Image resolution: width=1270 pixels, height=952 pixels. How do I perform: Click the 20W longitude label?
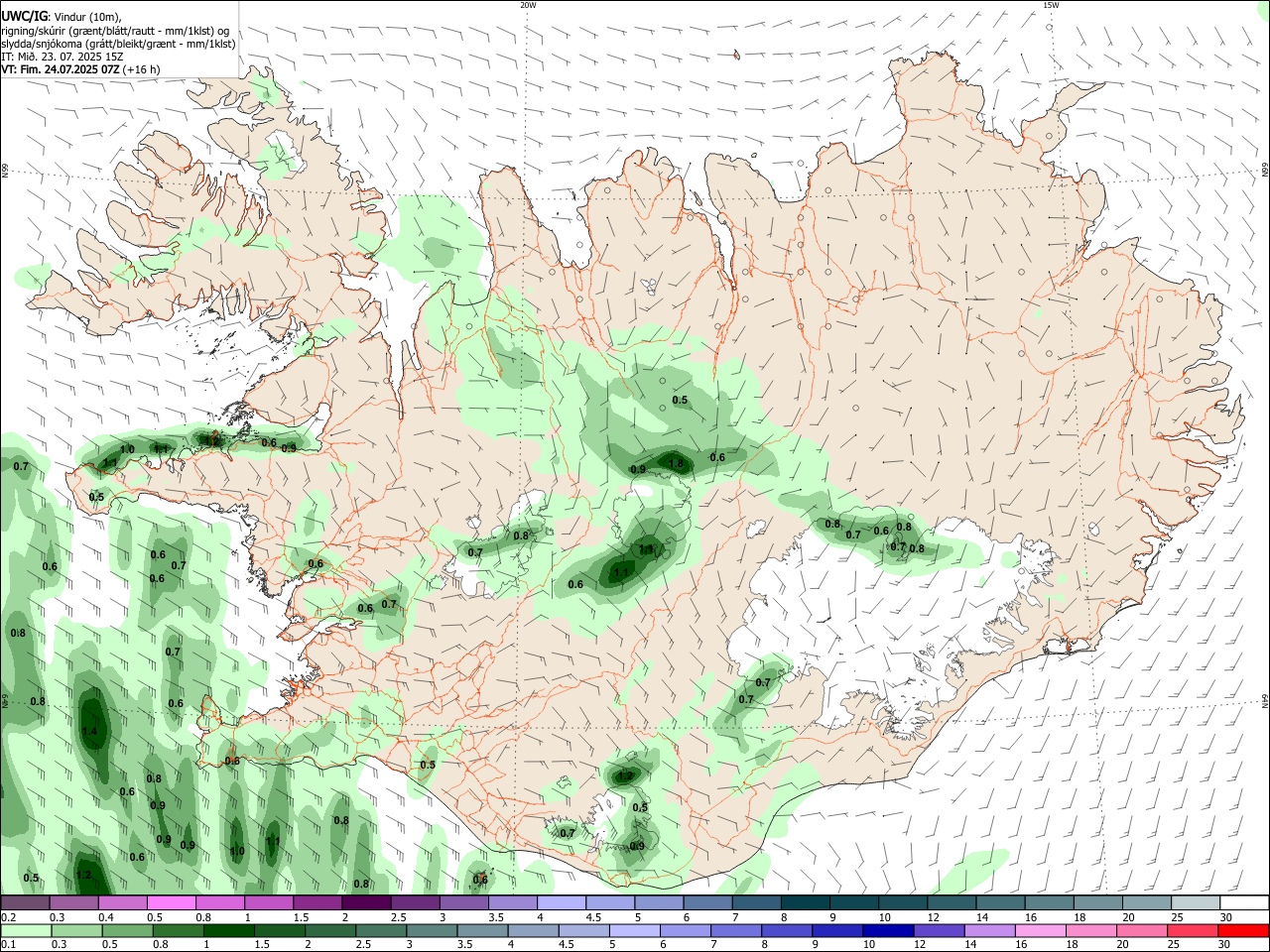[x=528, y=5]
